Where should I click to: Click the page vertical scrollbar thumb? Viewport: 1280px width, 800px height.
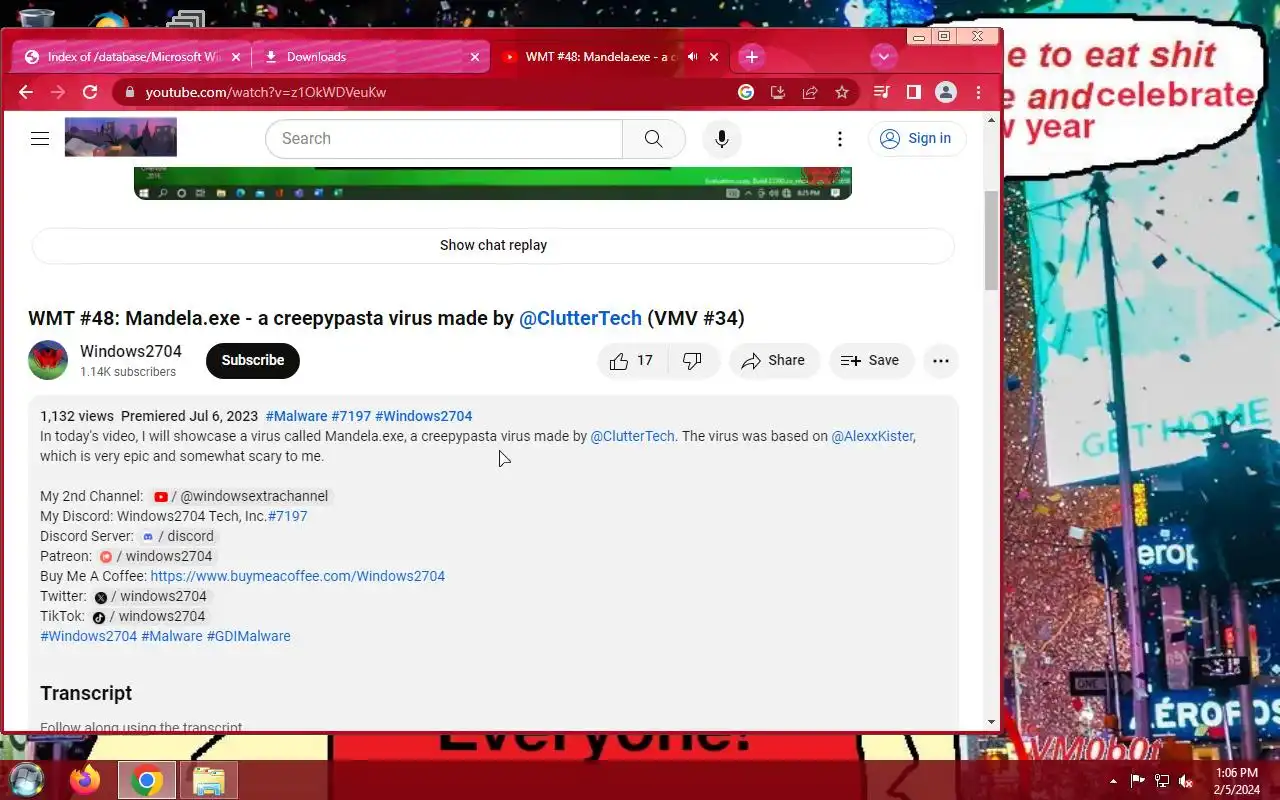click(992, 240)
